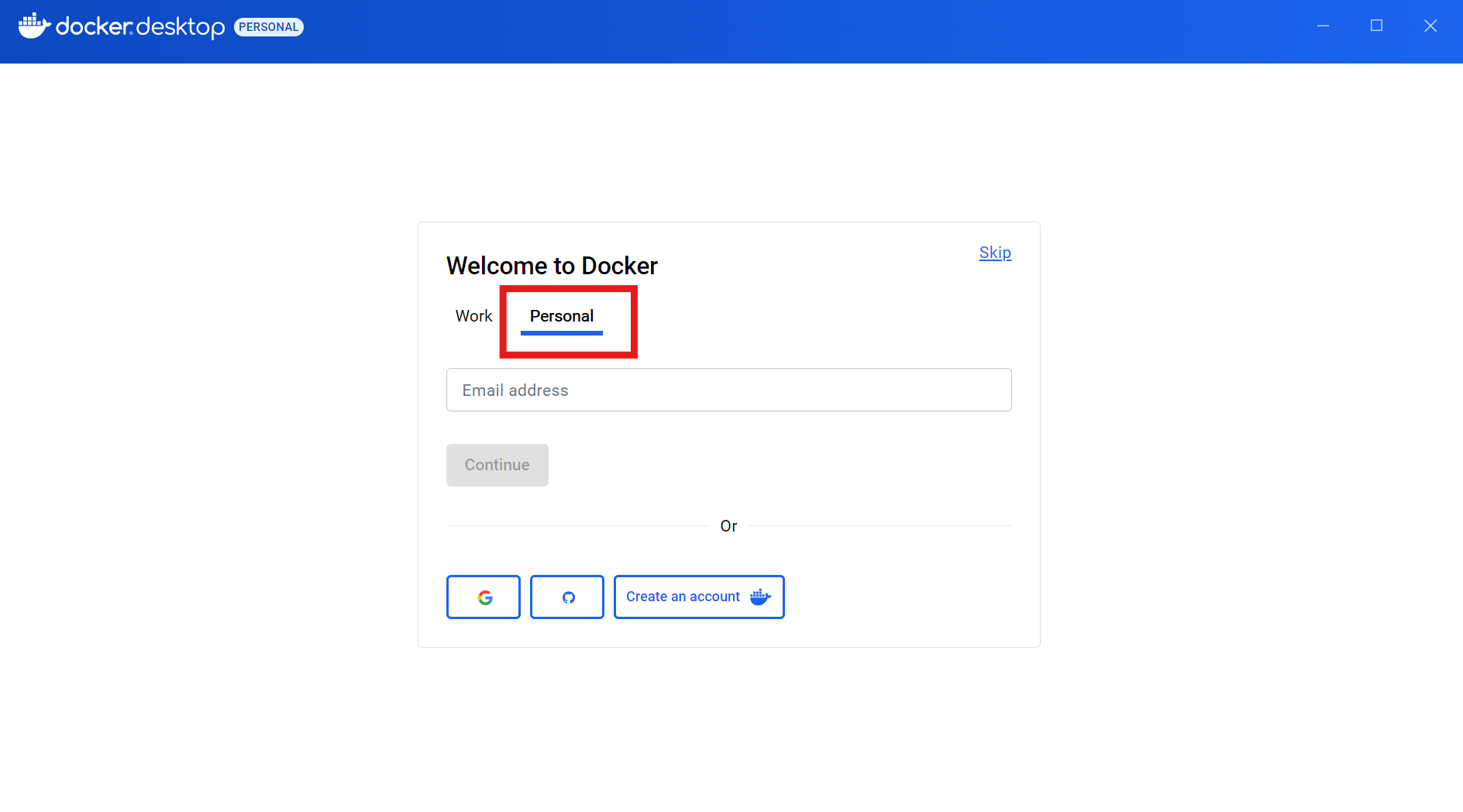Image resolution: width=1463 pixels, height=812 pixels.
Task: Sign in with the Google icon button
Action: click(484, 597)
